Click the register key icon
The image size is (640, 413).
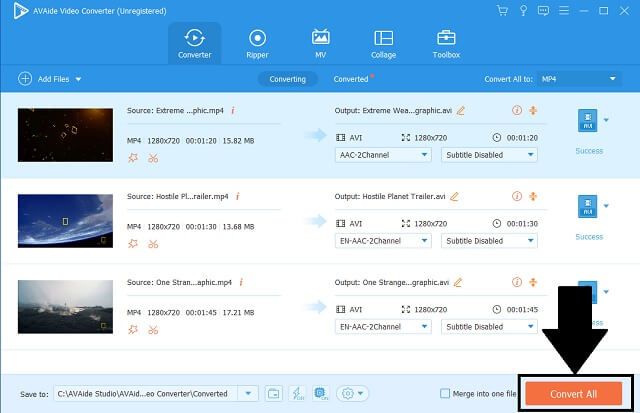(523, 11)
